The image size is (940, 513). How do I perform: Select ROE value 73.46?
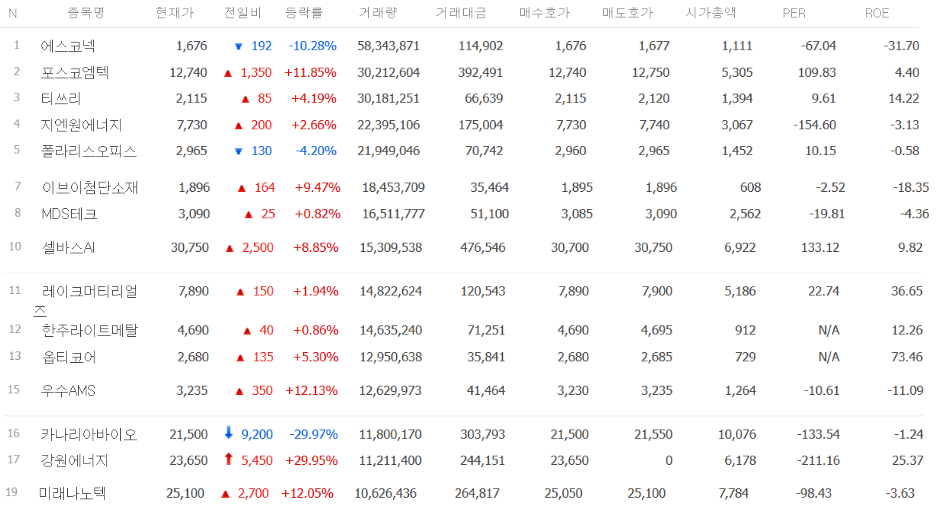tap(907, 357)
